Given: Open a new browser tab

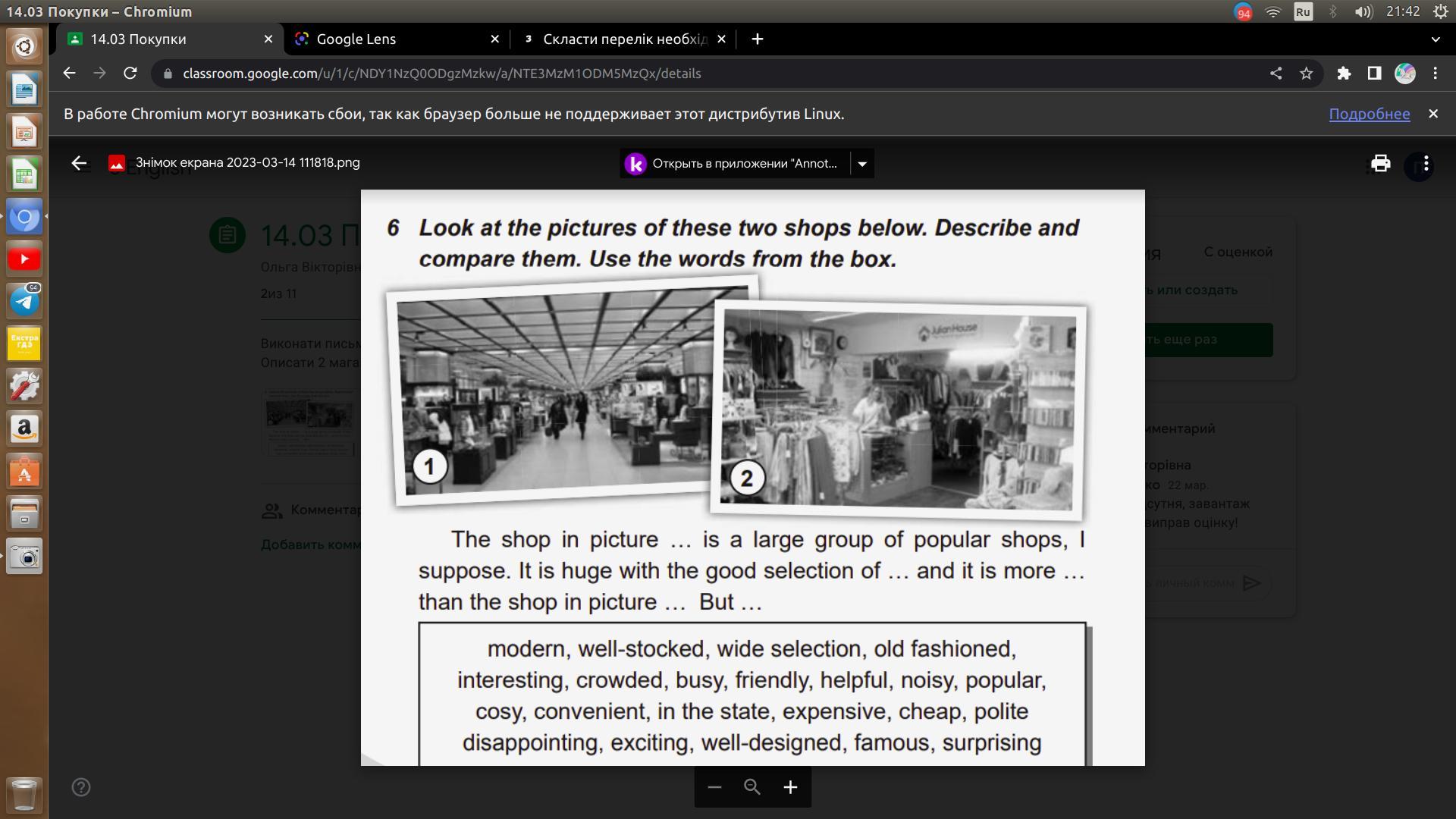Looking at the screenshot, I should [x=758, y=39].
